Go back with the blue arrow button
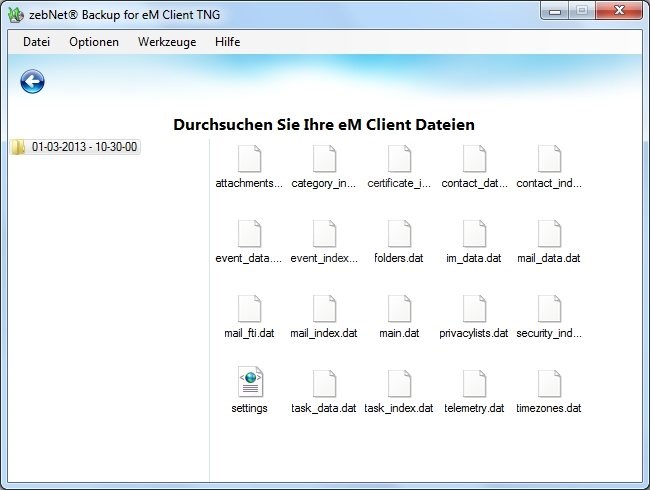Viewport: 650px width, 490px height. pyautogui.click(x=32, y=82)
